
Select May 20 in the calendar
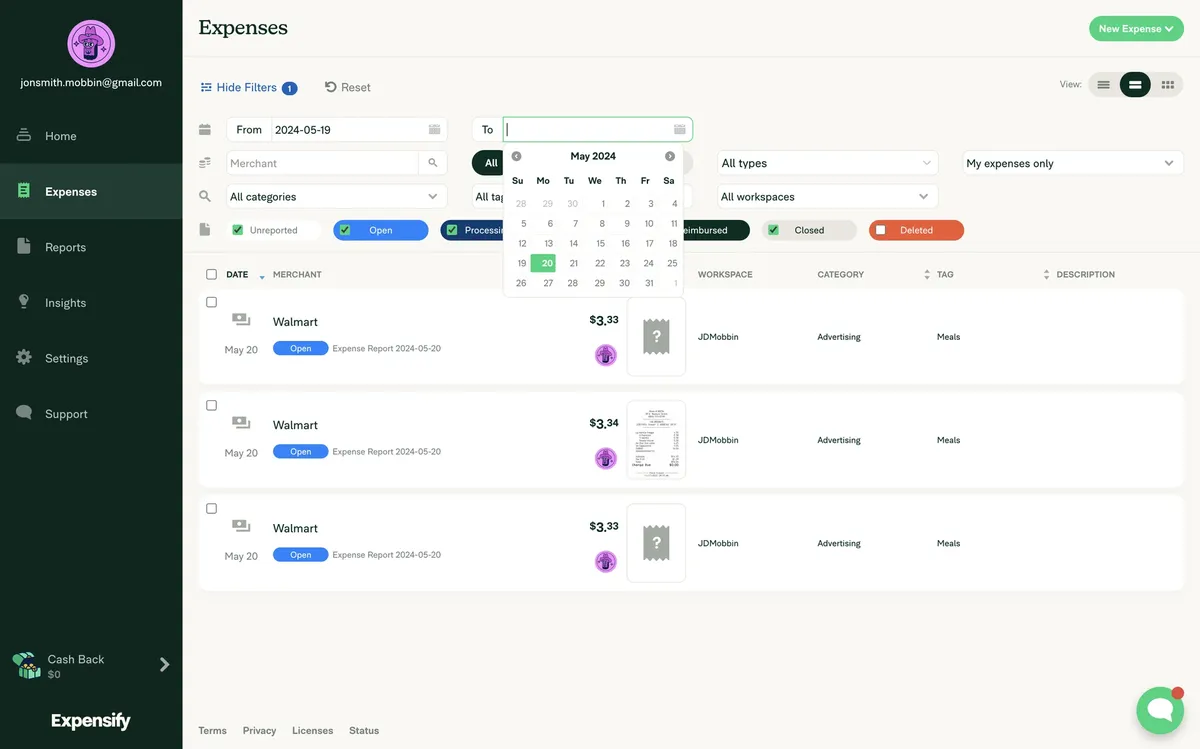tap(543, 264)
